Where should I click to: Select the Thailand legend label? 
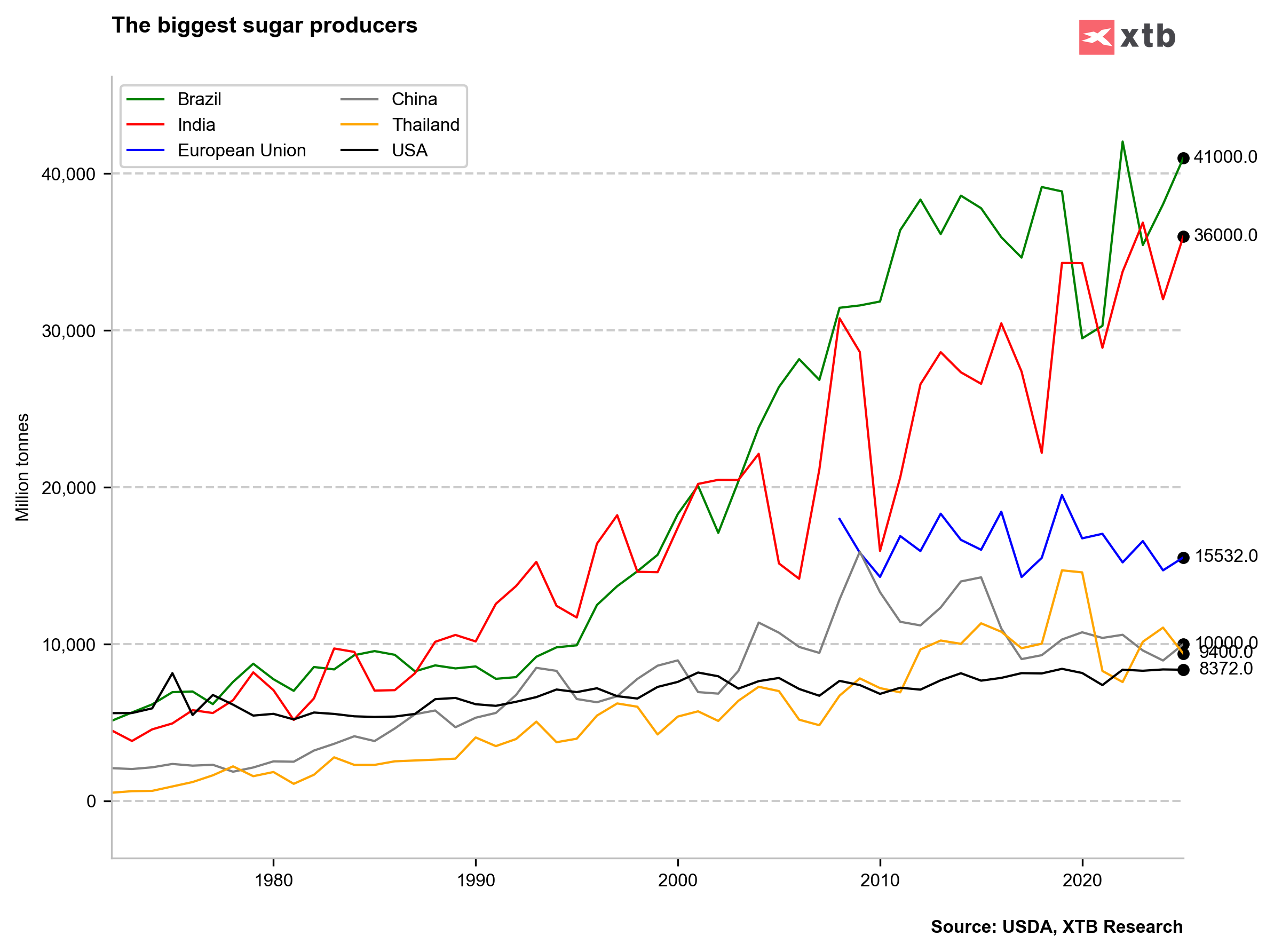click(425, 124)
